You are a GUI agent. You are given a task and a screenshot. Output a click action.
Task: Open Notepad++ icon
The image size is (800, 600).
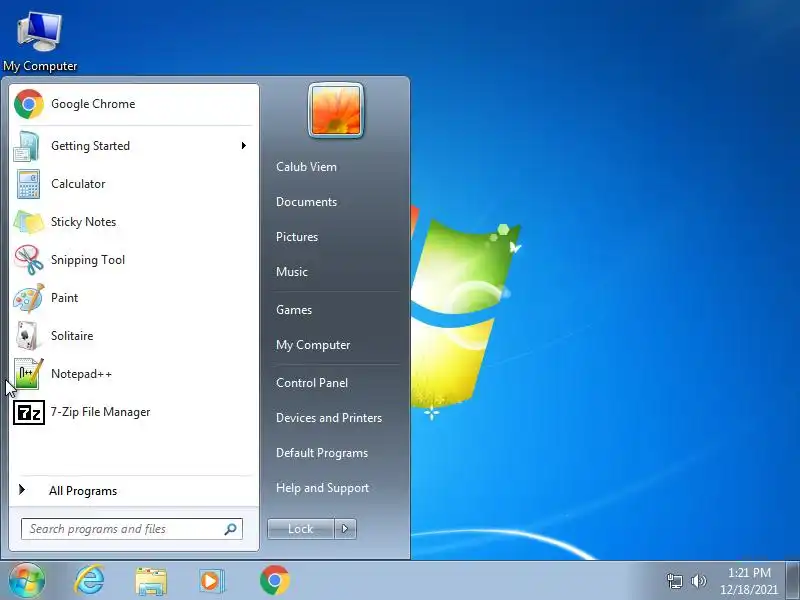click(29, 374)
